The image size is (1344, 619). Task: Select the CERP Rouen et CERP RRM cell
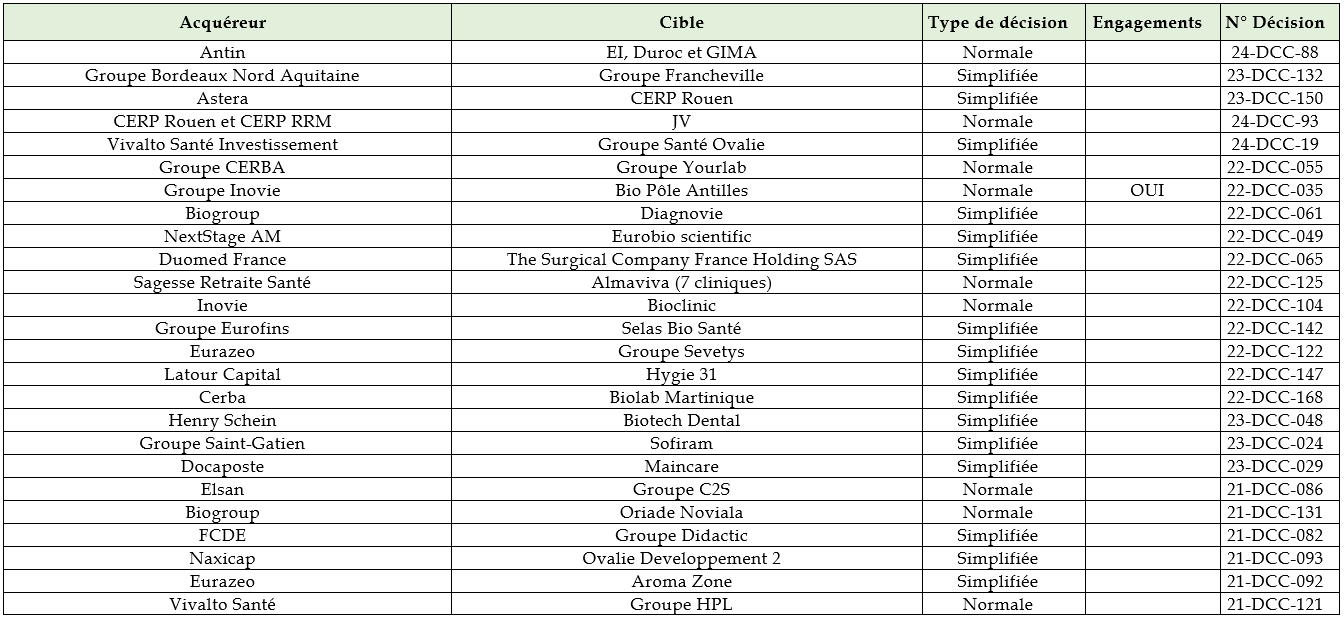[222, 121]
